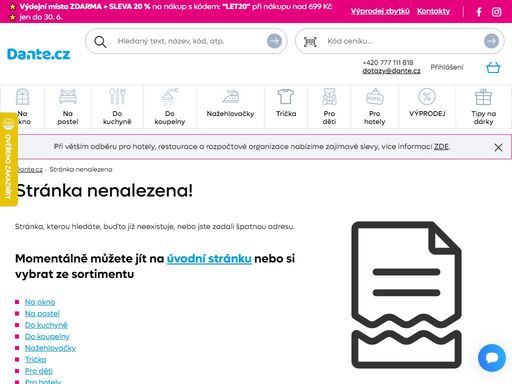
Task: Open the Facebook page icon
Action: tap(479, 12)
